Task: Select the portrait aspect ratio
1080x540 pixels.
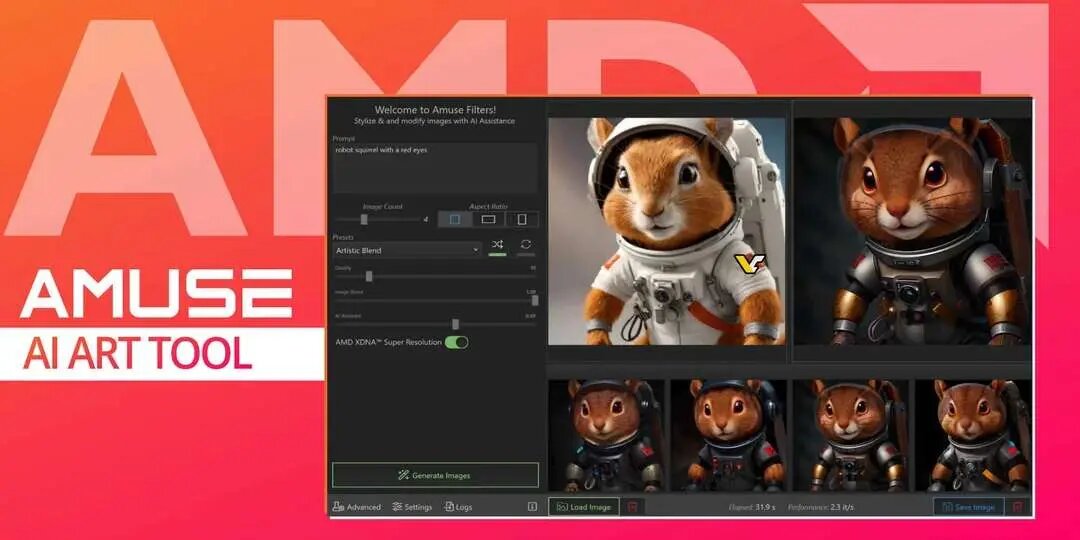Action: click(x=522, y=219)
